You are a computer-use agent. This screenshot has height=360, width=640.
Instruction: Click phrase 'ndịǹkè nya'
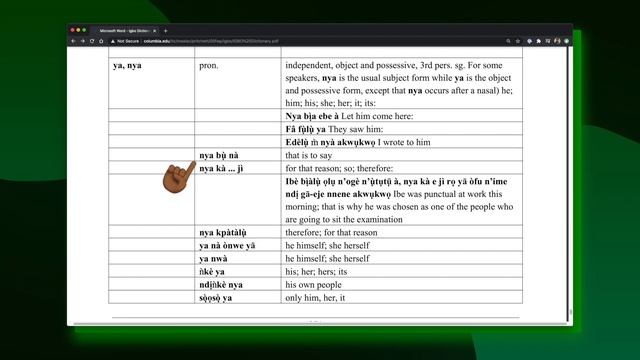221,284
